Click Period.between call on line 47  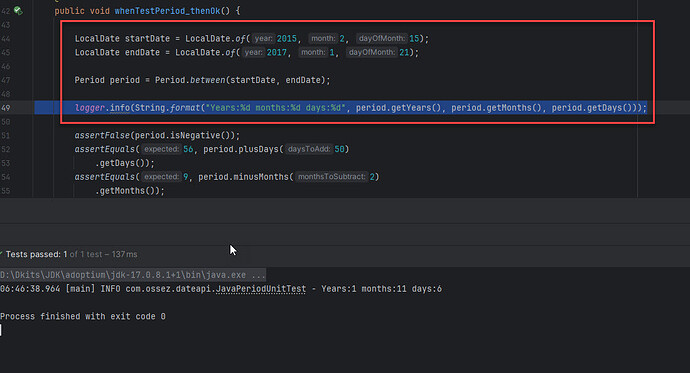click(x=242, y=80)
